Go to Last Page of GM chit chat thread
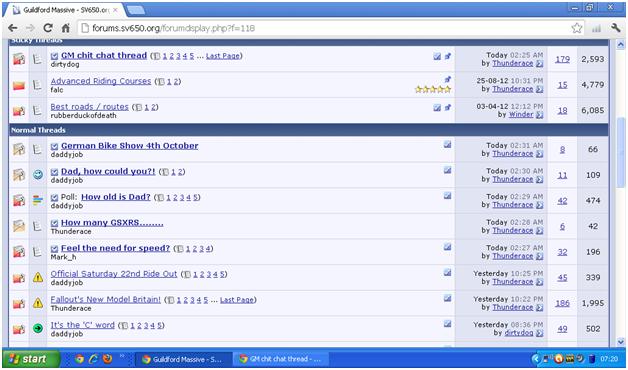628x370 pixels. click(223, 56)
